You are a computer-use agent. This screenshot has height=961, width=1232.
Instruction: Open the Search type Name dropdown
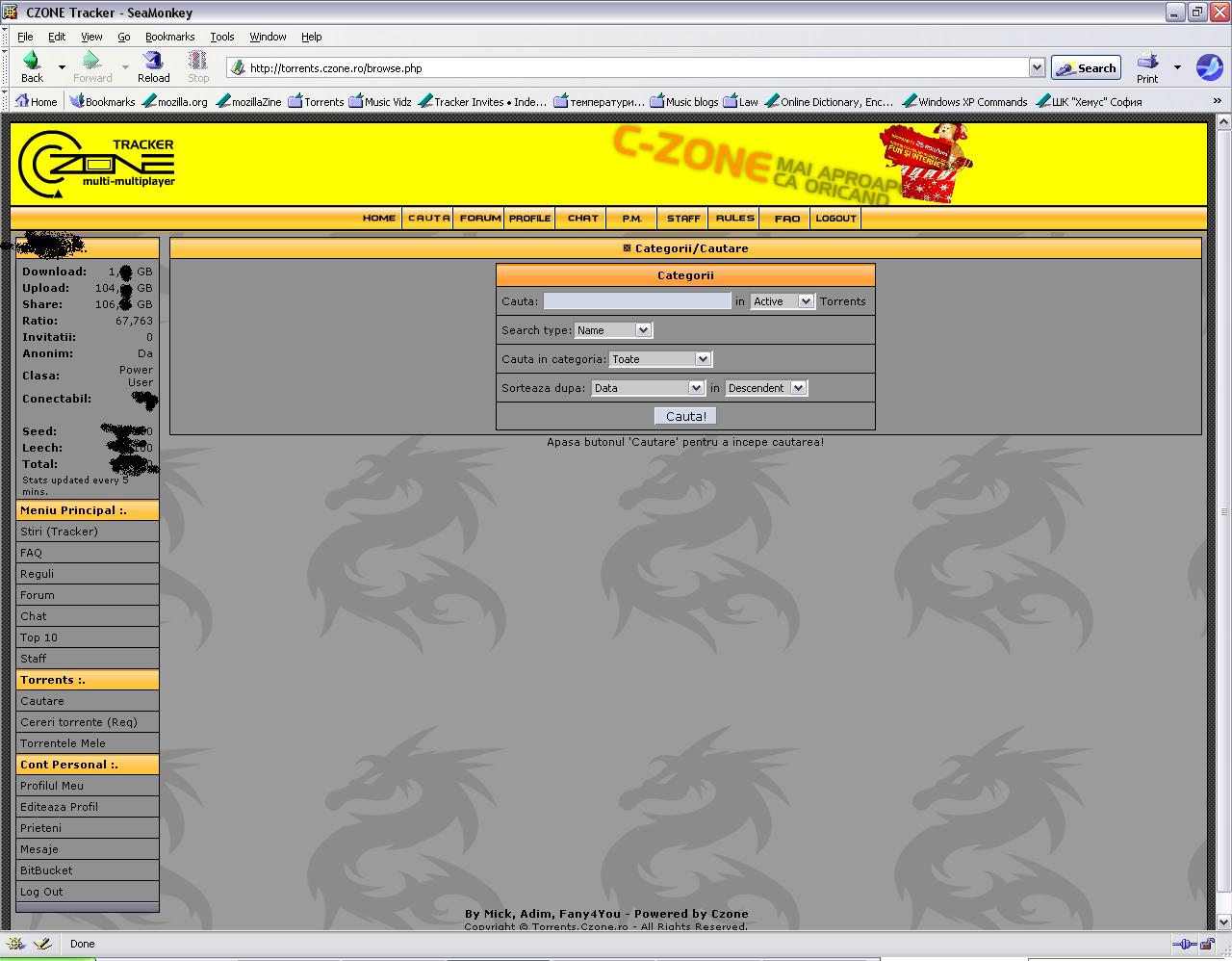click(613, 330)
